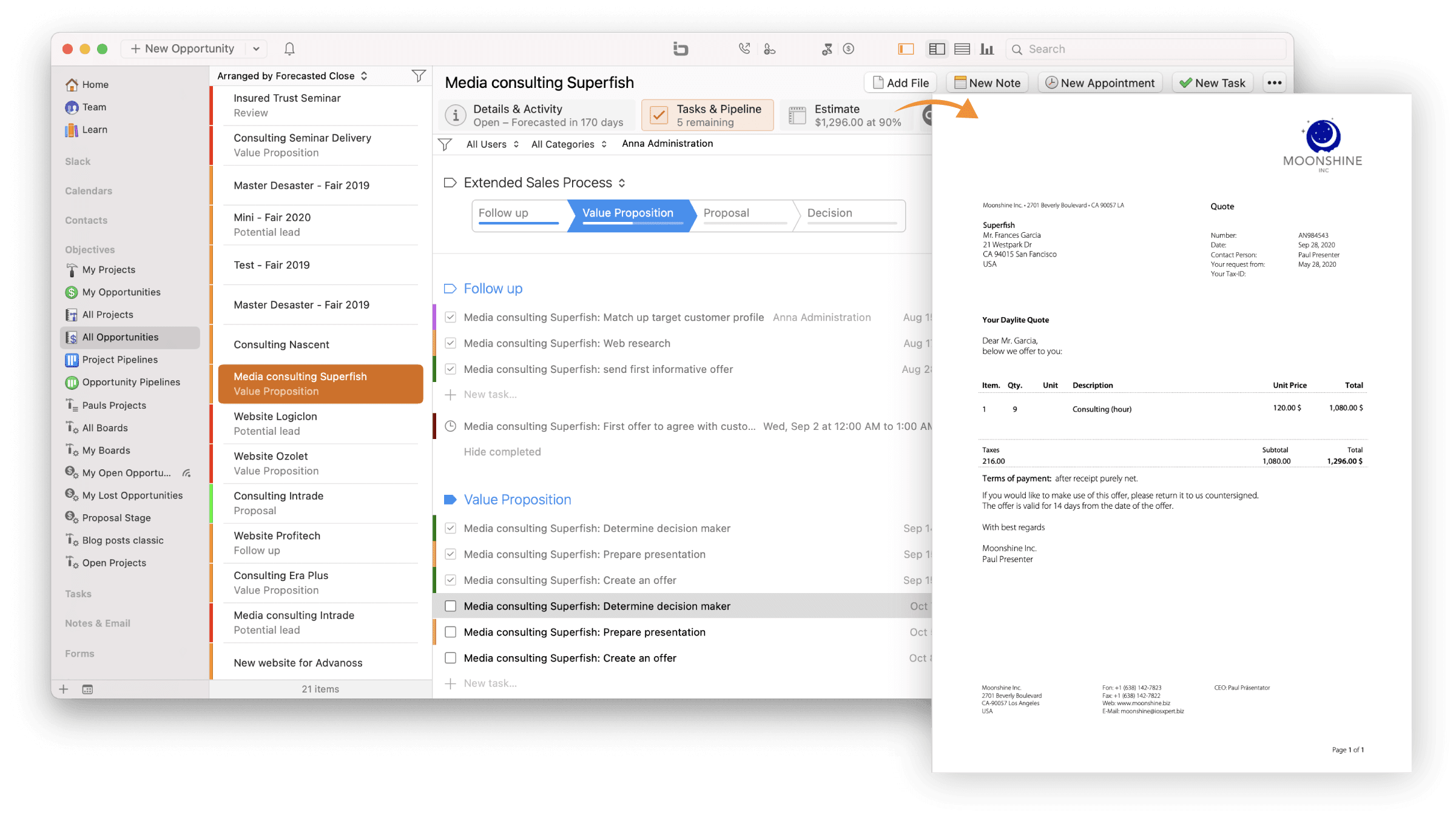
Task: Click the Value Proposition stage progress bar
Action: click(633, 223)
